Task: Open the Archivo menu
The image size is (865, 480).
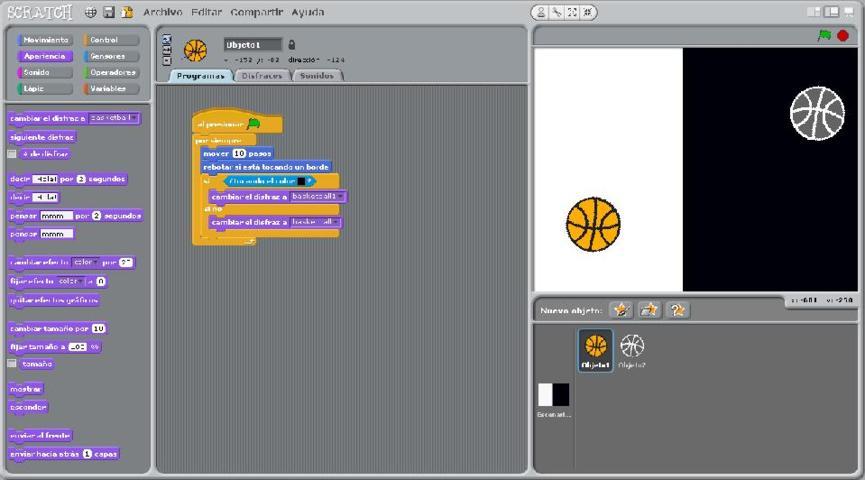Action: 162,12
